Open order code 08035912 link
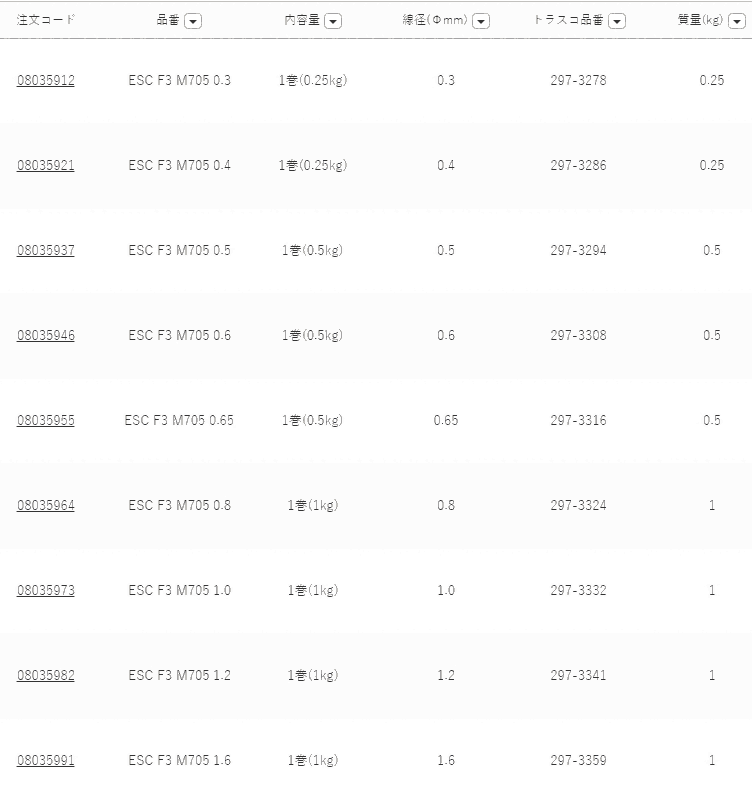Viewport: 752px width, 787px height. (x=45, y=80)
